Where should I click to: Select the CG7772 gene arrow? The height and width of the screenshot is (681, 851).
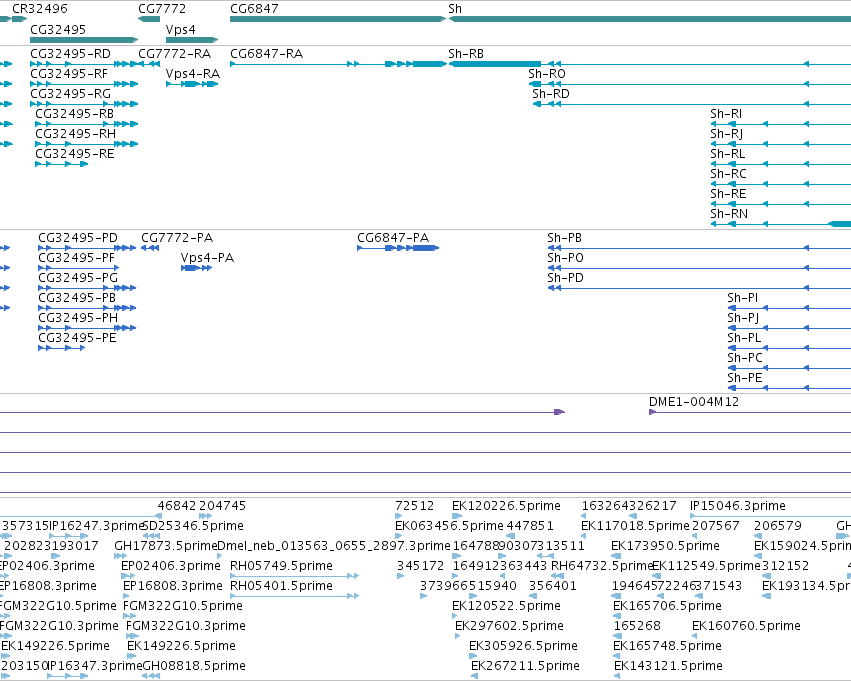click(149, 19)
